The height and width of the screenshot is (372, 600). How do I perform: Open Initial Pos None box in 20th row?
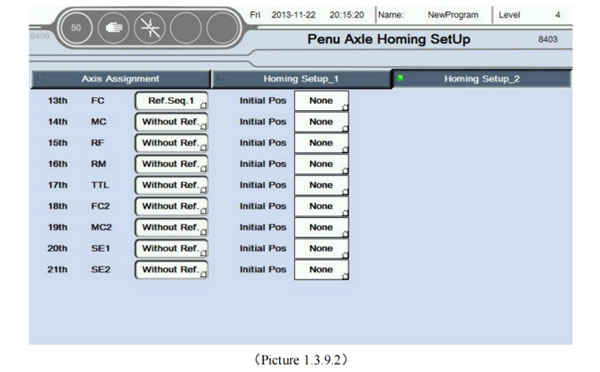coord(321,248)
